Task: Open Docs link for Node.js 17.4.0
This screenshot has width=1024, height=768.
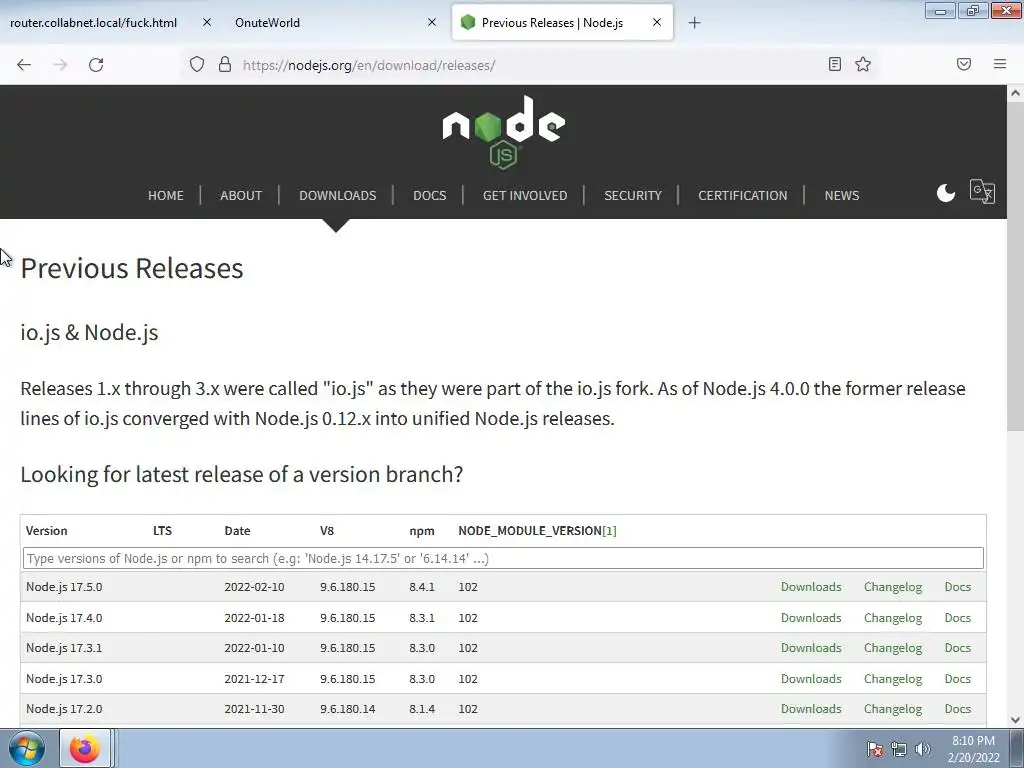Action: pos(957,618)
